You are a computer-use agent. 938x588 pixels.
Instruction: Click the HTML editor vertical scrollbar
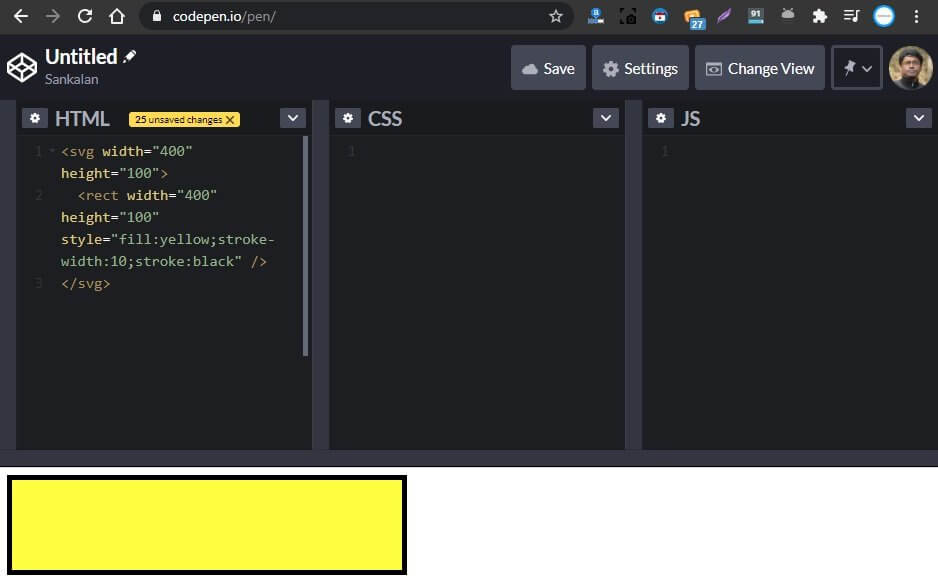(306, 246)
